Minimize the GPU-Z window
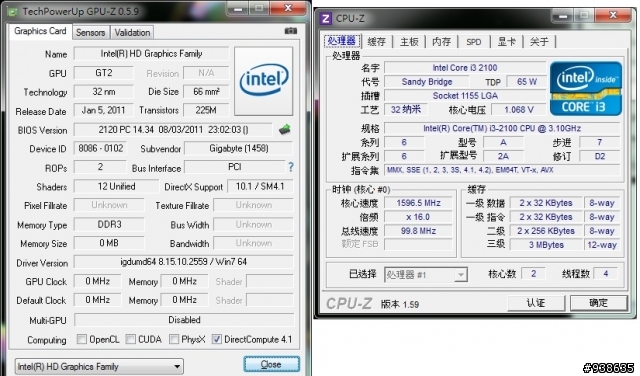The width and height of the screenshot is (640, 376). pos(238,8)
